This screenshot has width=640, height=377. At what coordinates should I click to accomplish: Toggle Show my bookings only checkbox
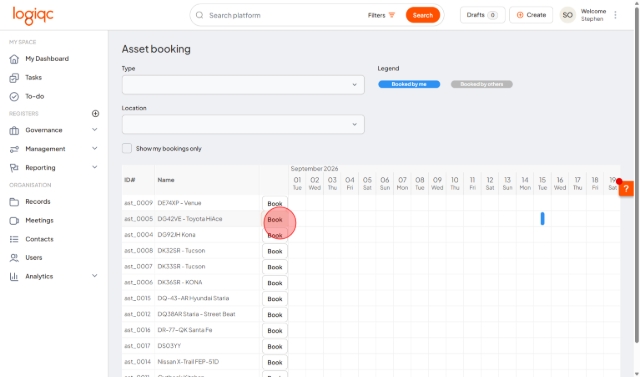point(127,148)
